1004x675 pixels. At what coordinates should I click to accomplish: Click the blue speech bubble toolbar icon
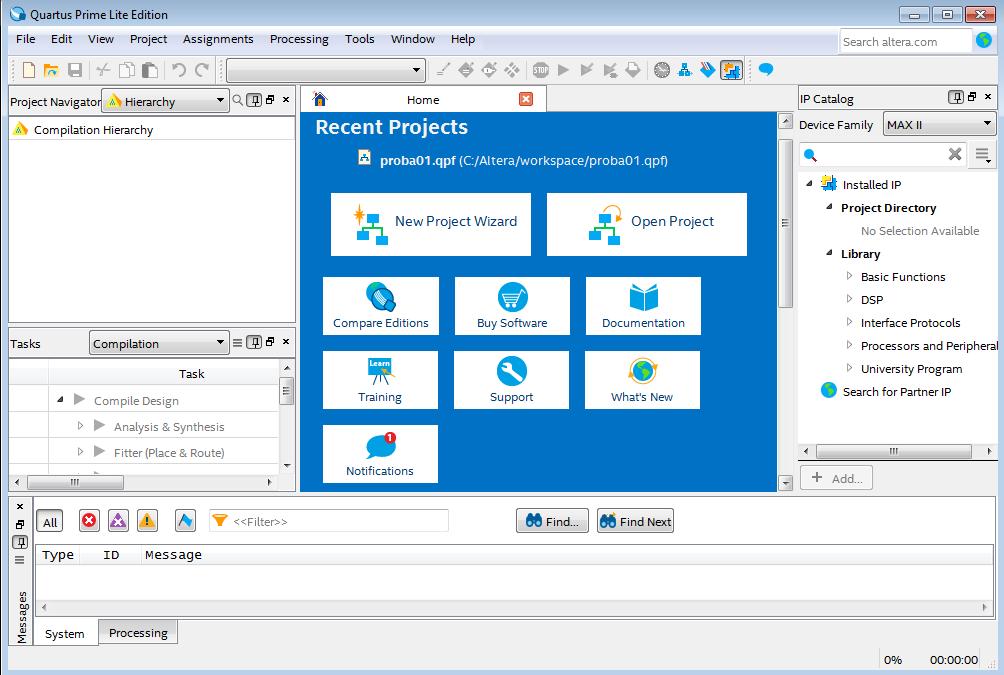click(765, 69)
